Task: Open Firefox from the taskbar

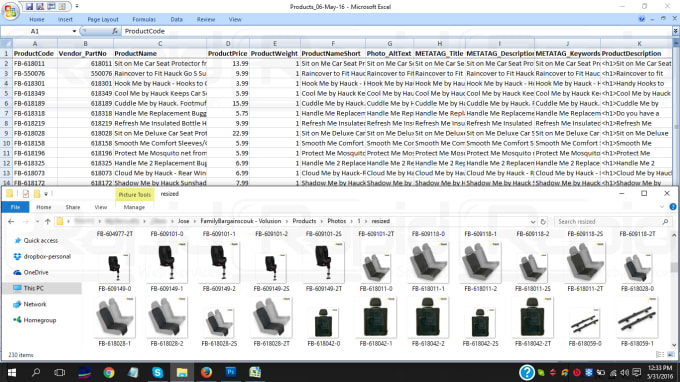Action: 206,372
